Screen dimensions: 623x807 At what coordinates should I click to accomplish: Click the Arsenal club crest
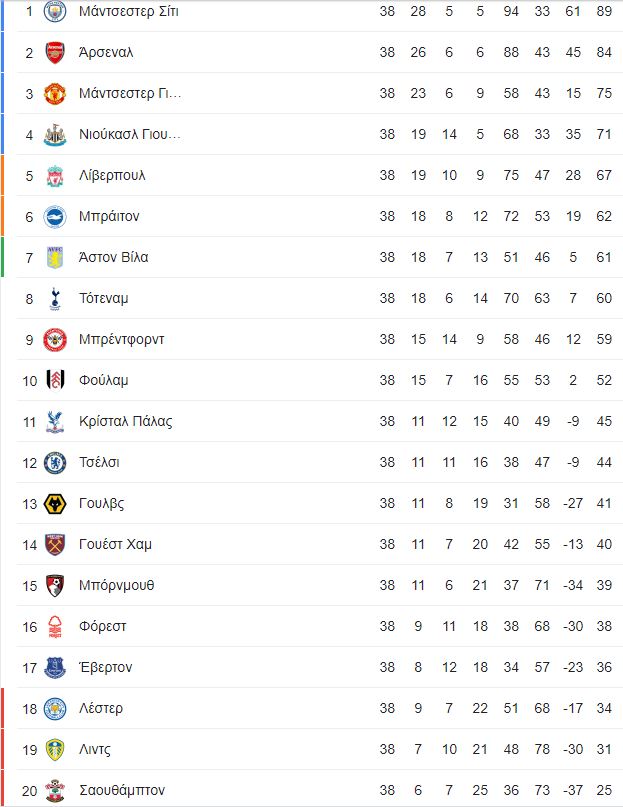point(55,53)
